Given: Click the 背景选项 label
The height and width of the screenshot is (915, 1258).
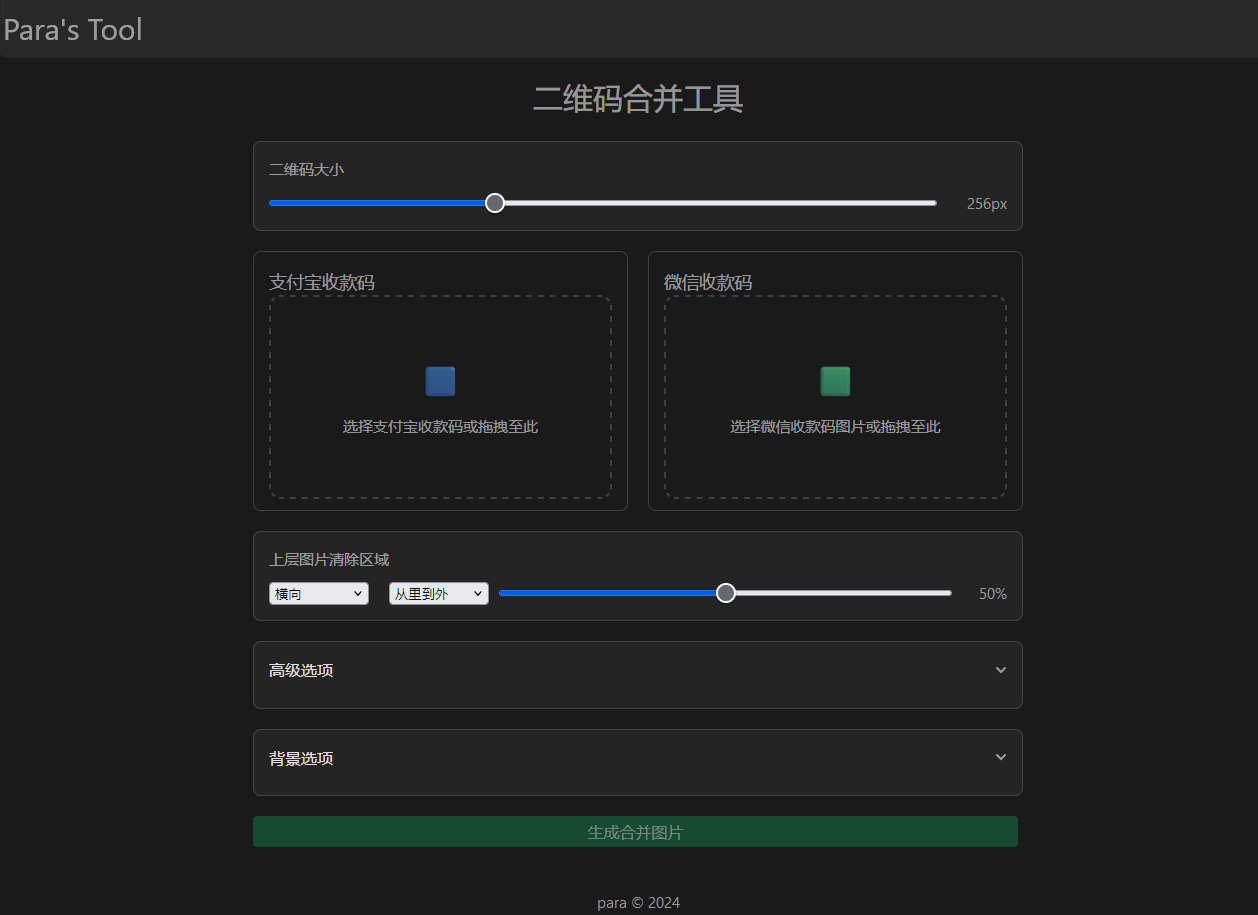Looking at the screenshot, I should pos(301,758).
